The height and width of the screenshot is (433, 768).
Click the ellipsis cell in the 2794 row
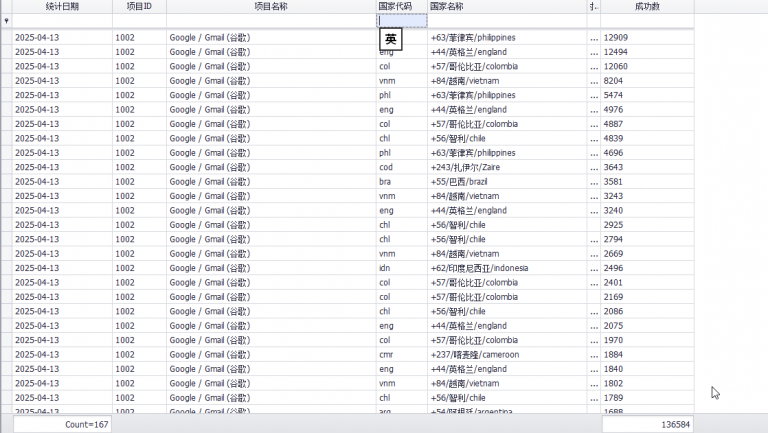pos(594,240)
